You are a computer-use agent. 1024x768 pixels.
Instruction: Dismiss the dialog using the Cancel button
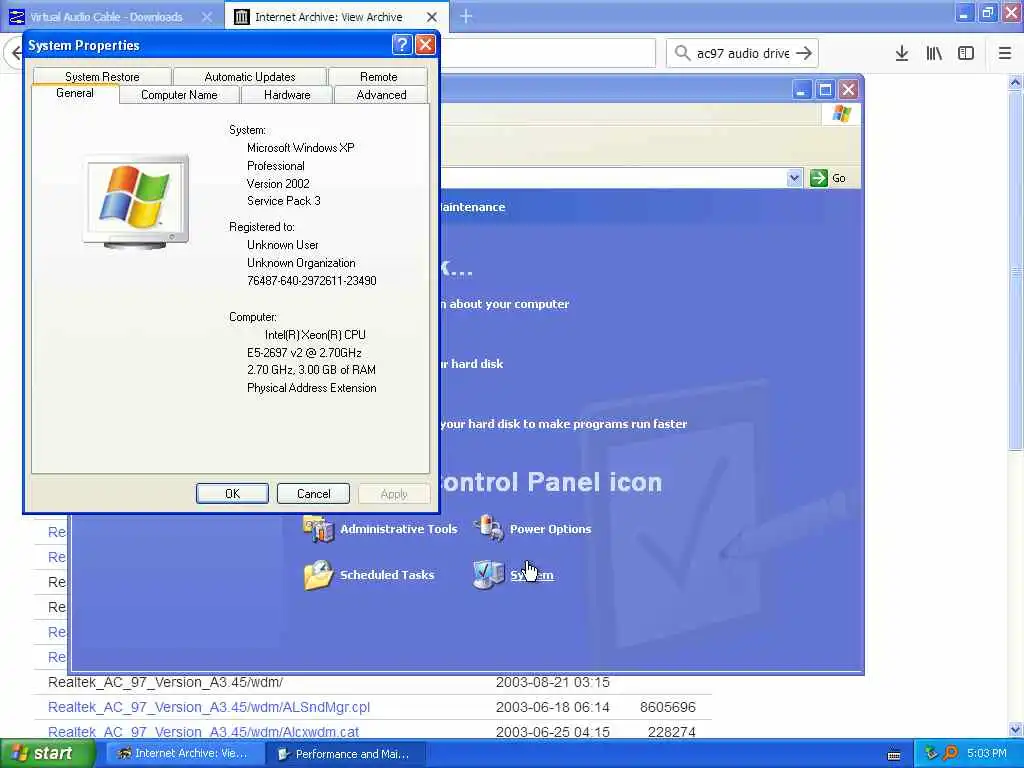[x=313, y=494]
